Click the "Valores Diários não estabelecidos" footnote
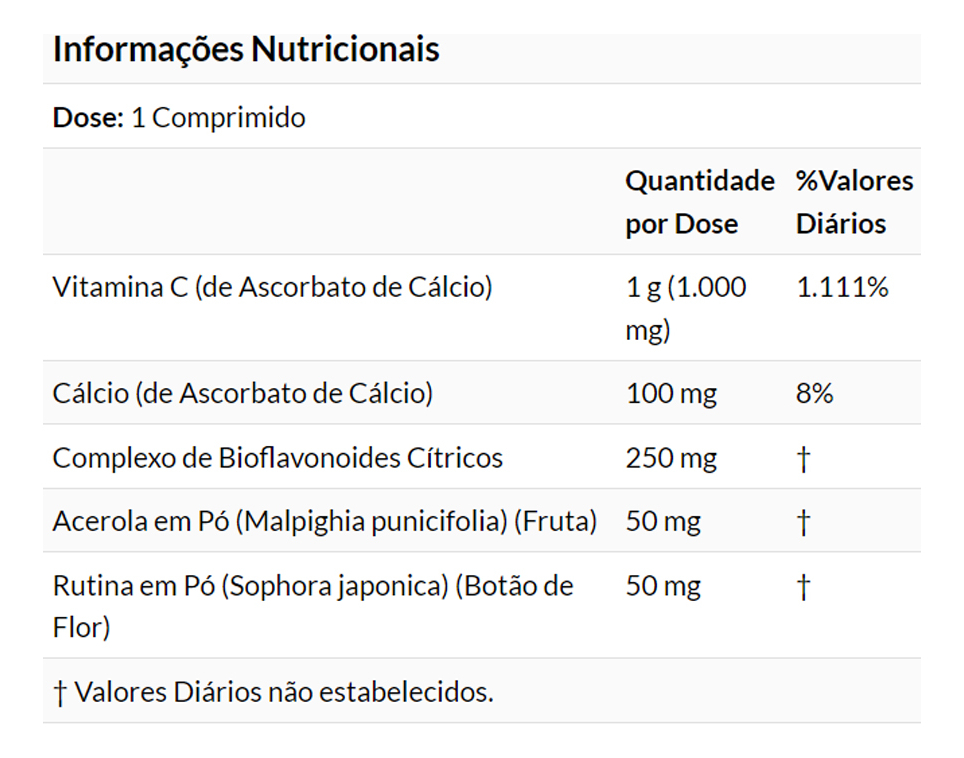The image size is (964, 758). pos(273,692)
